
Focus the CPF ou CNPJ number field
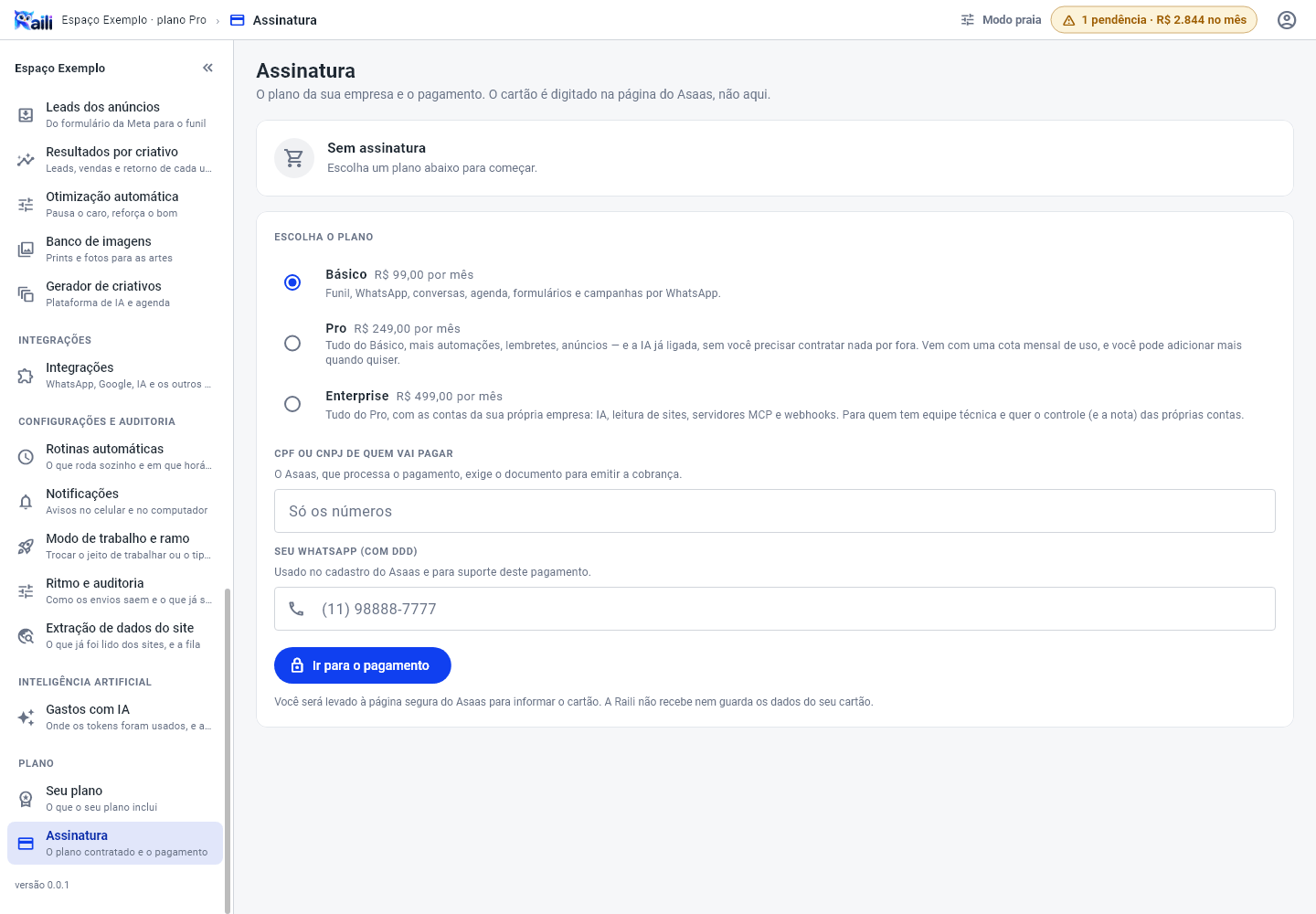(775, 511)
